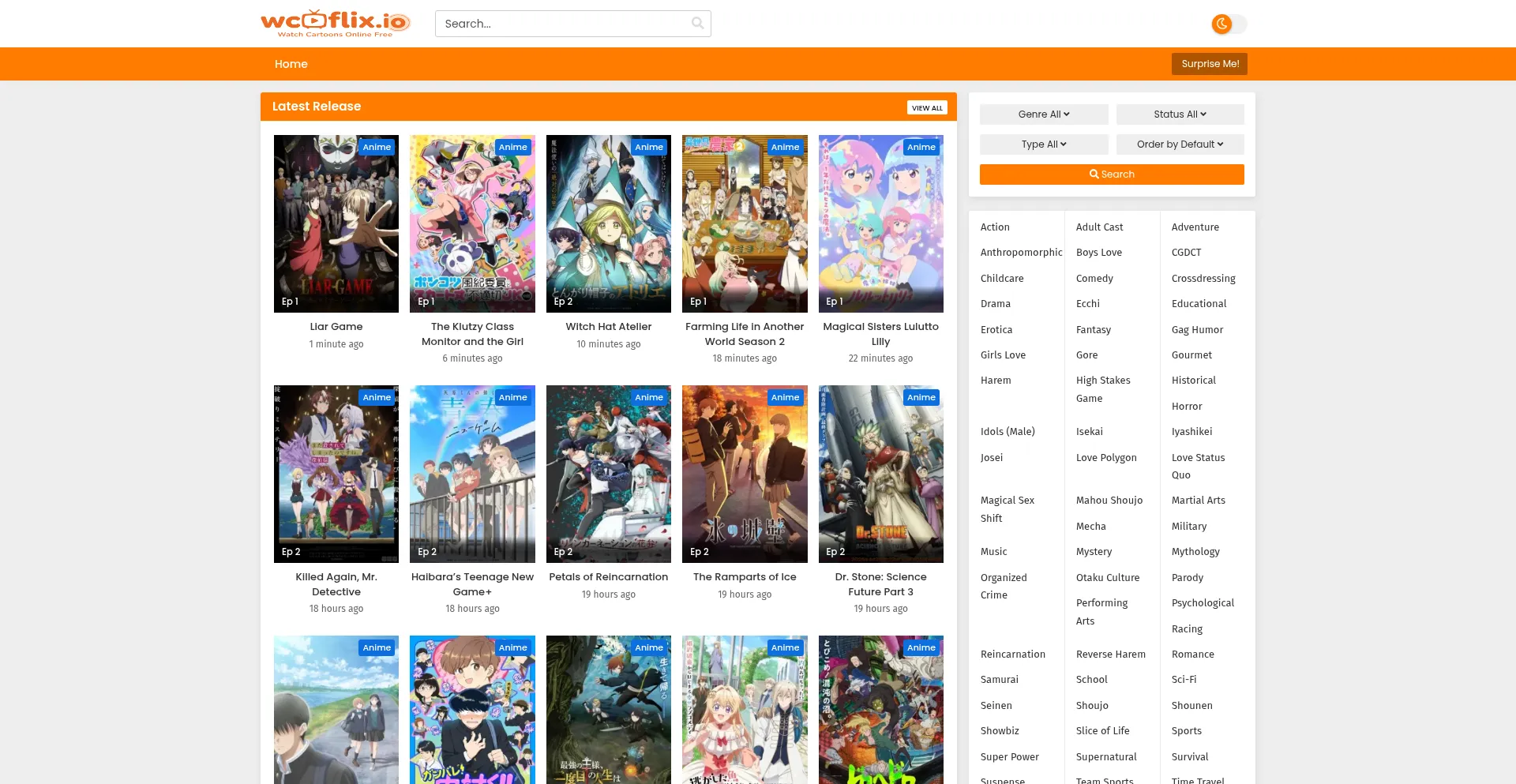
Task: Click Killed Again, Mr. Detective title
Action: tap(336, 584)
